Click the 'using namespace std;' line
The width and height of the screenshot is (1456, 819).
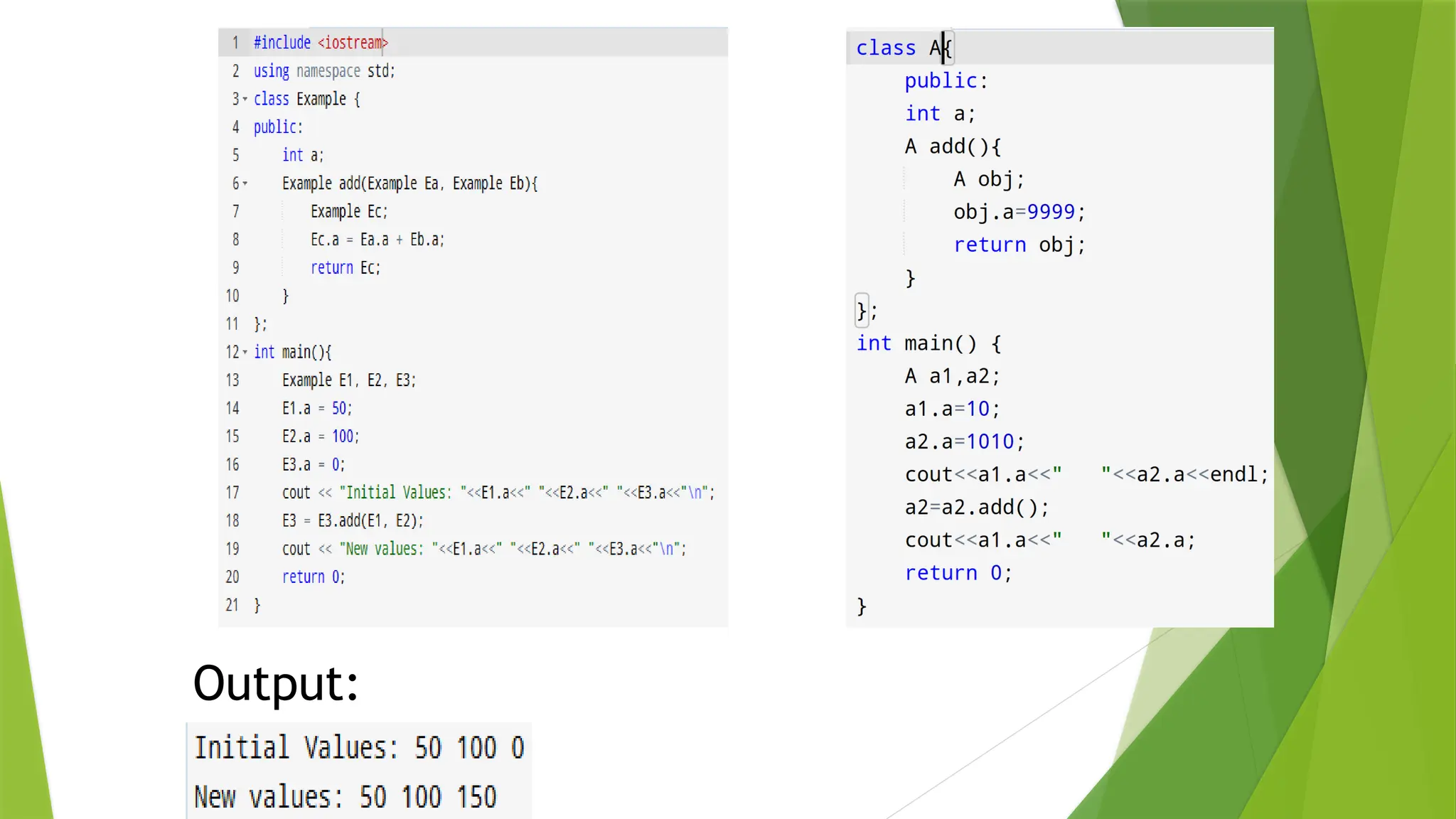click(x=324, y=71)
